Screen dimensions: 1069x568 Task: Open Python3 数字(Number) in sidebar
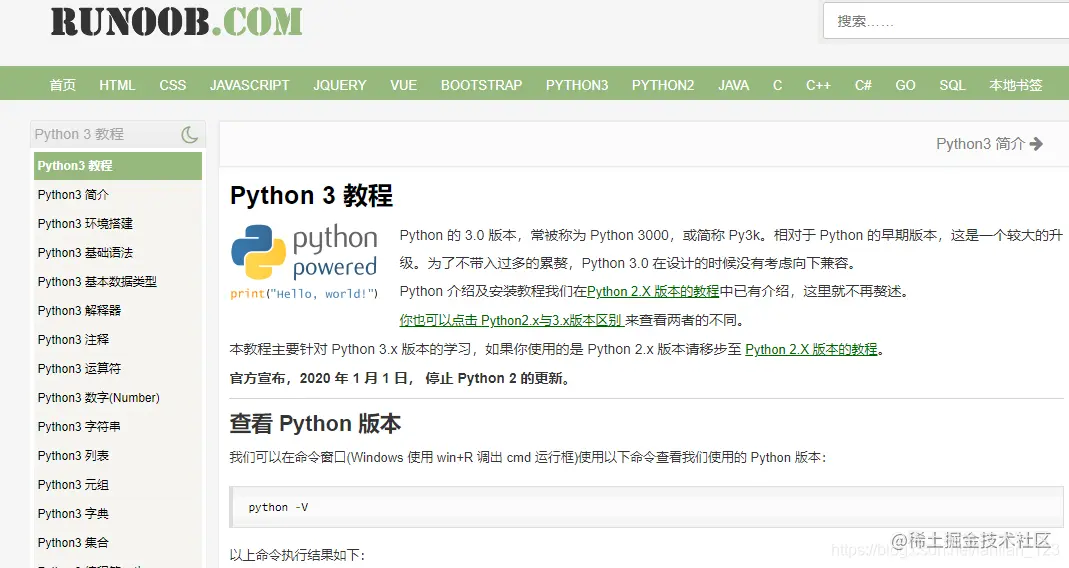[99, 398]
